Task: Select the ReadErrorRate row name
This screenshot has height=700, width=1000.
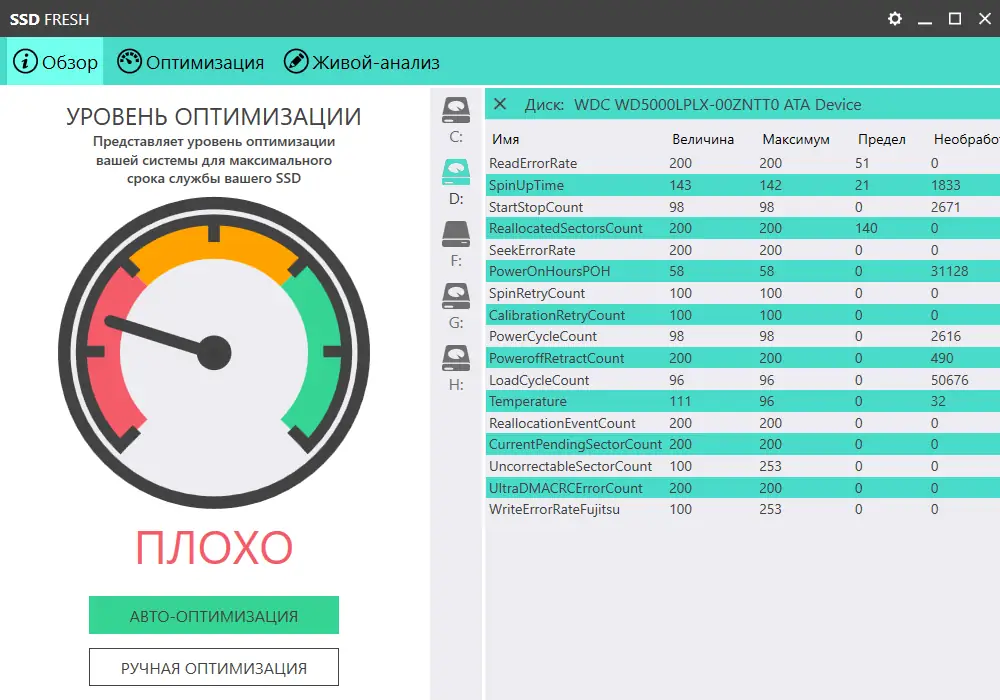Action: pyautogui.click(x=533, y=163)
